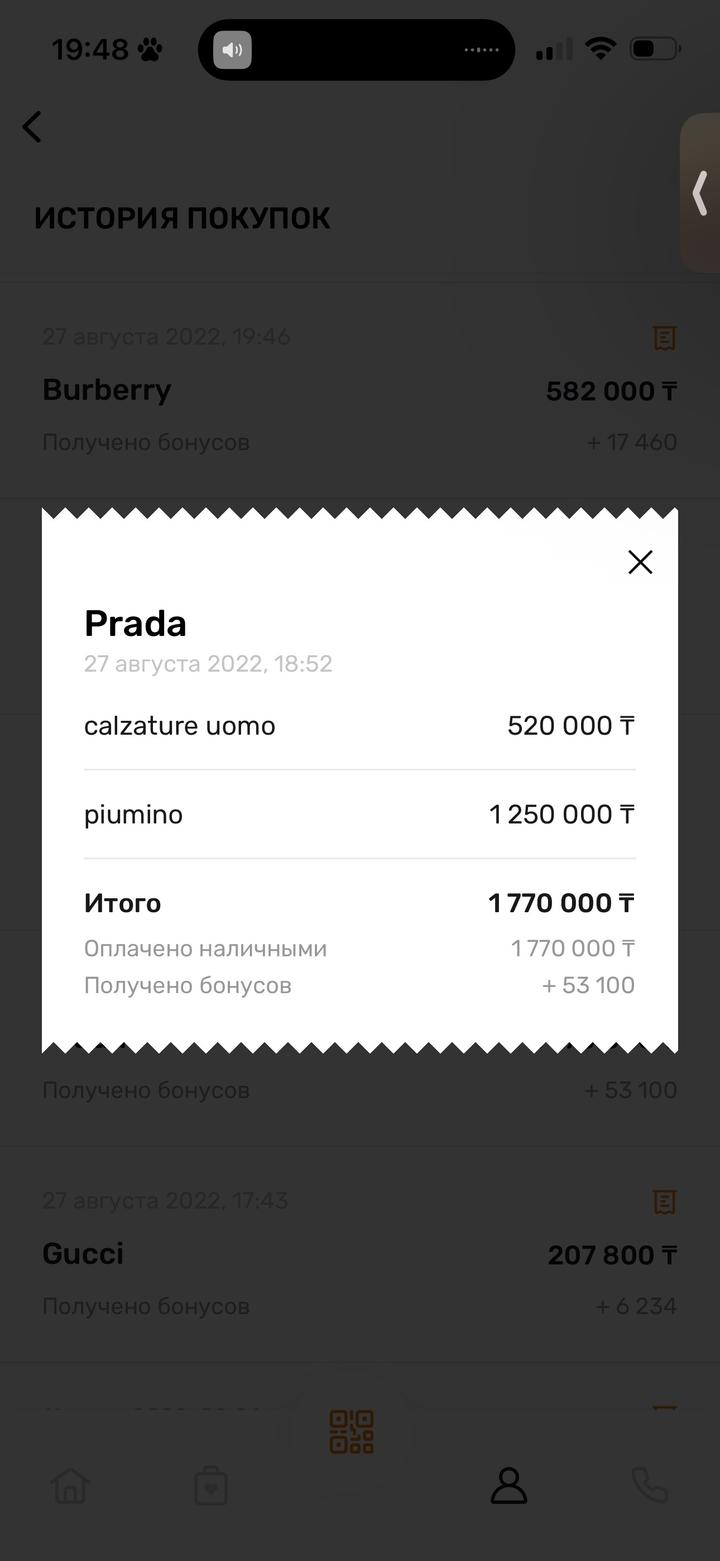The width and height of the screenshot is (720, 1561).
Task: Tap the Prada receipt title
Action: (135, 624)
